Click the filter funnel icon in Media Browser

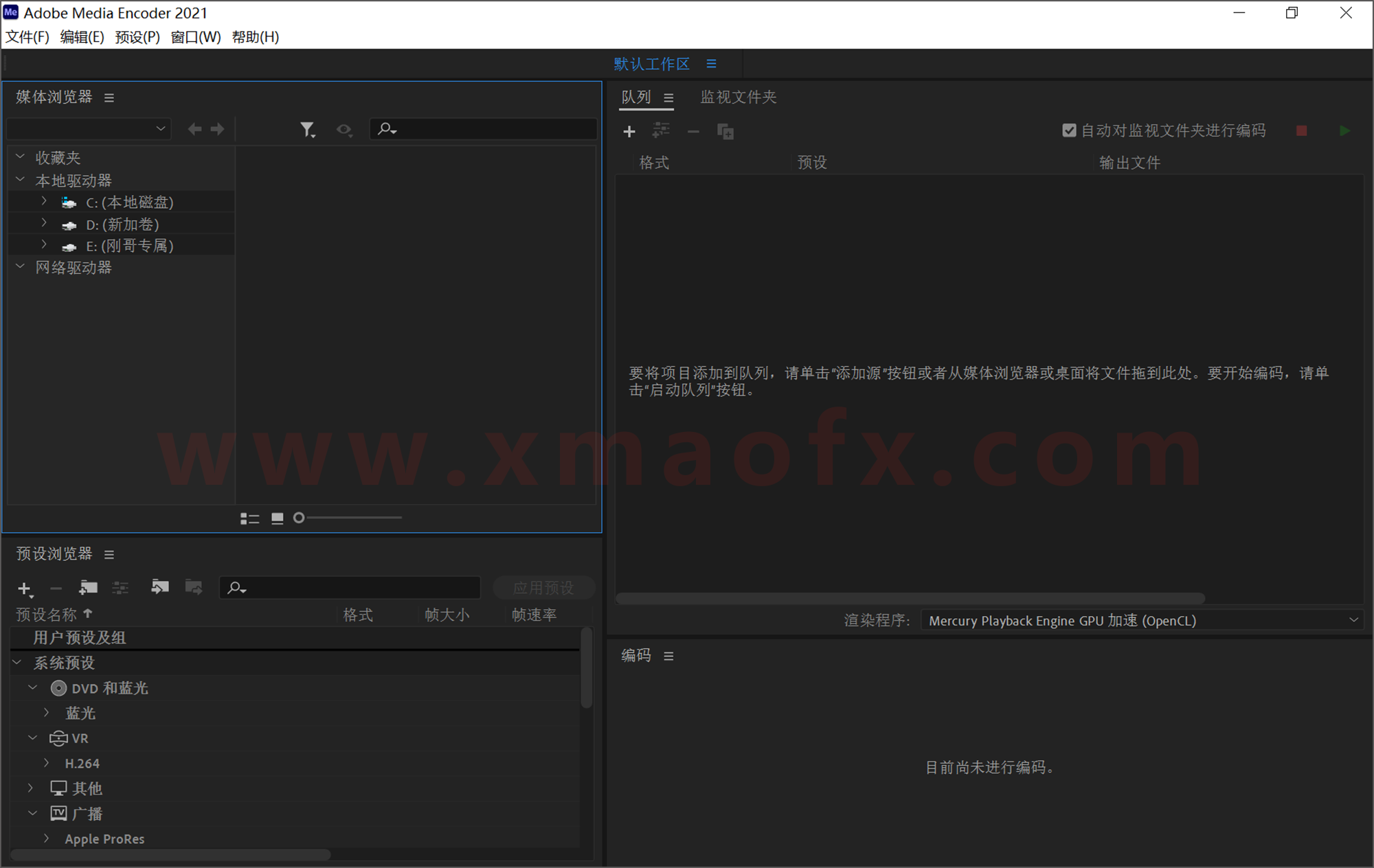coord(308,129)
